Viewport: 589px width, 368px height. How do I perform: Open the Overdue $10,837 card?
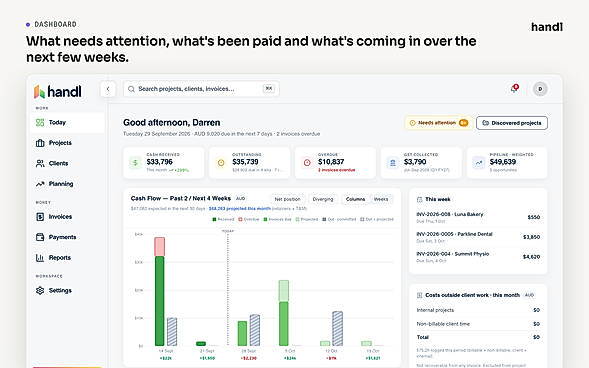[335, 163]
